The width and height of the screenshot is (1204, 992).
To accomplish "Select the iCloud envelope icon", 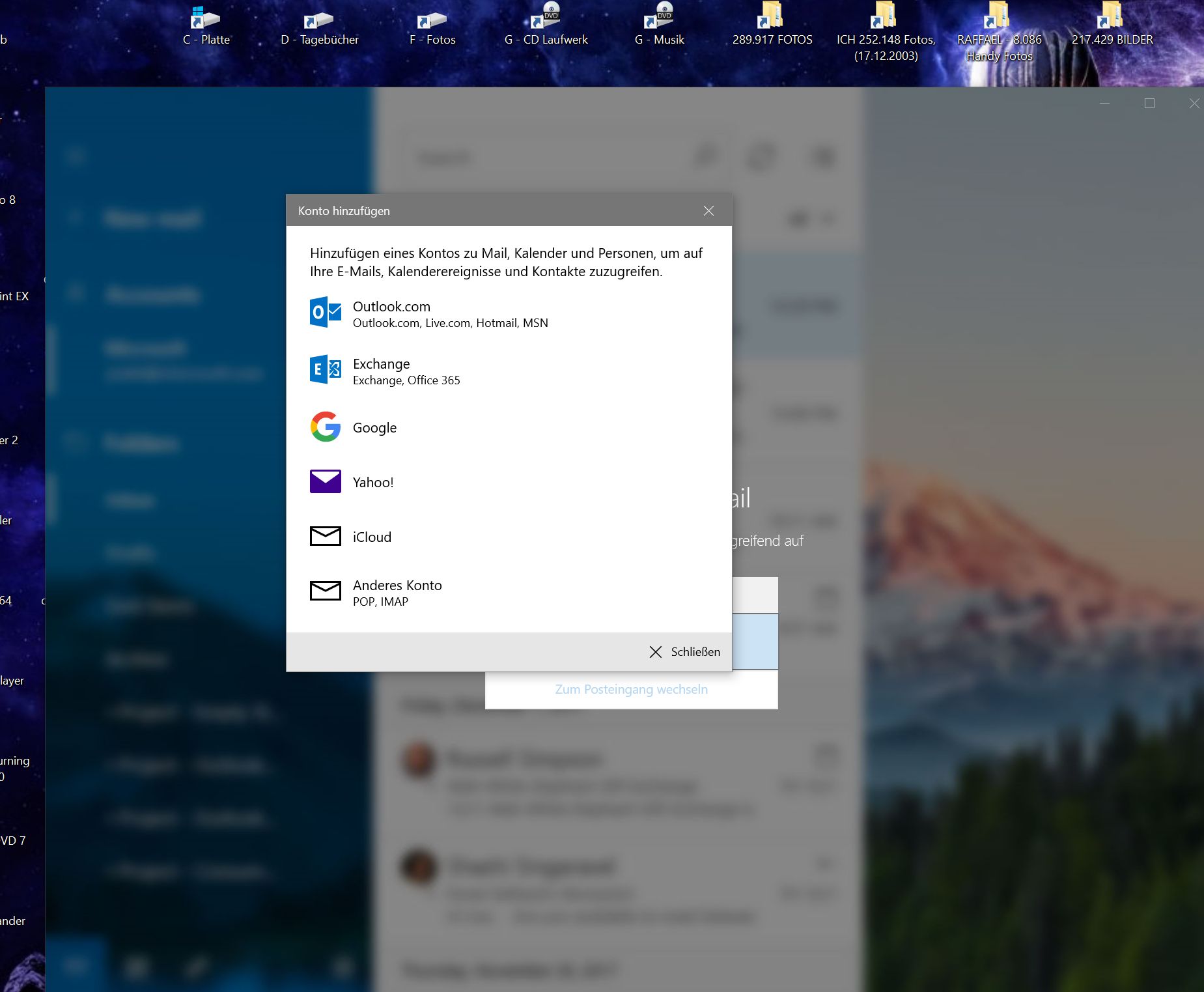I will click(326, 536).
